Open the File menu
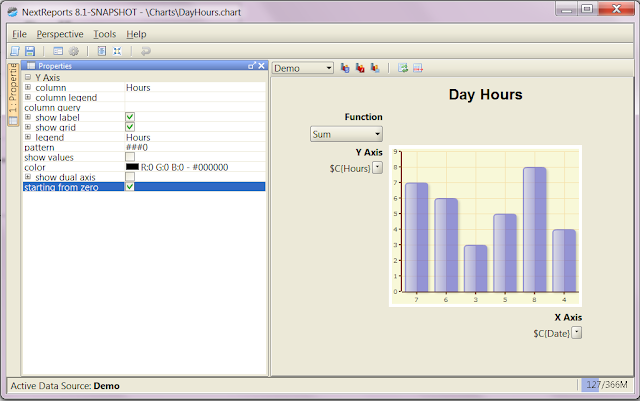This screenshot has height=401, width=640. point(19,34)
